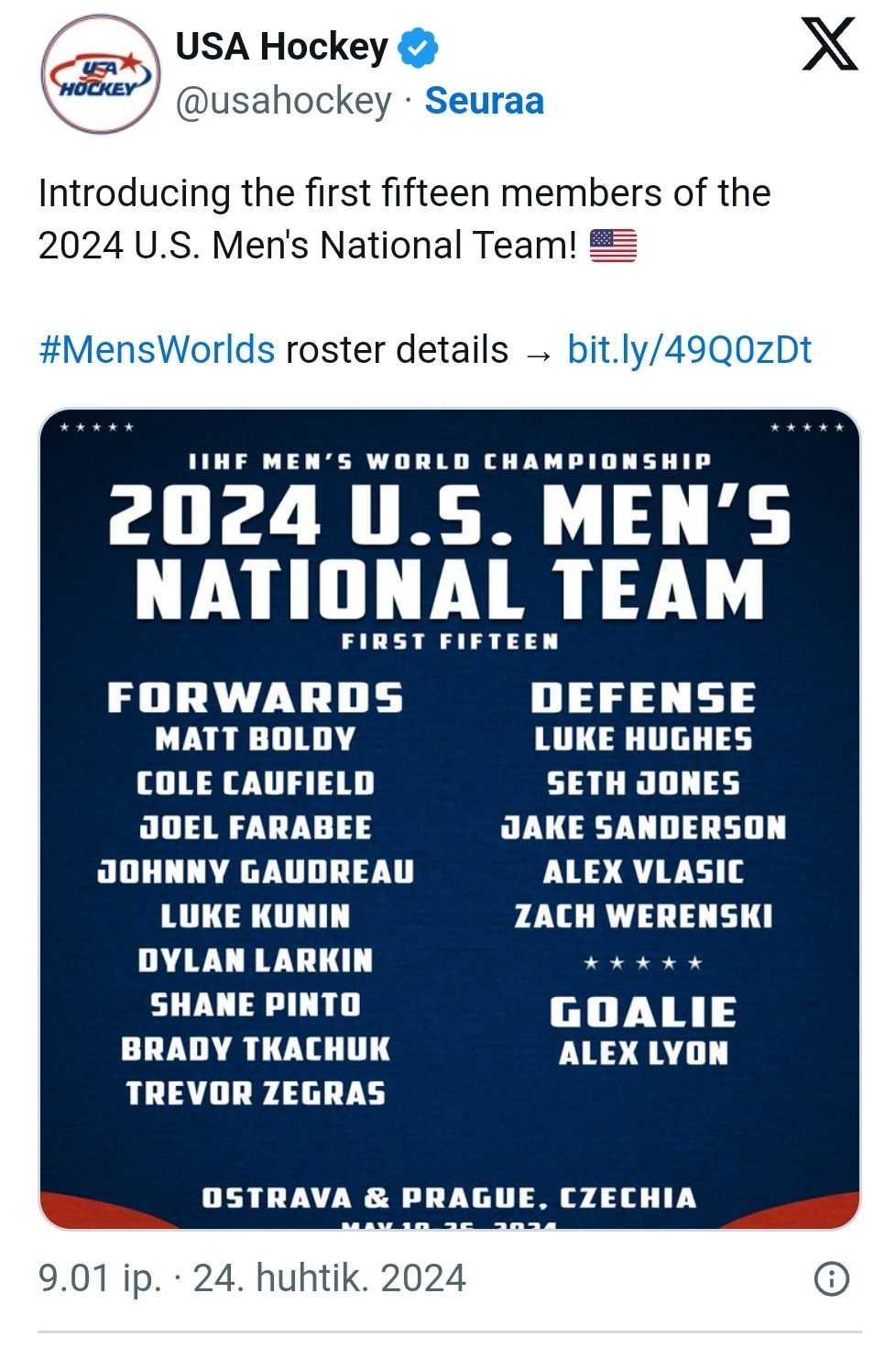Click the US flag emoji
This screenshot has width=896, height=1359.
tap(613, 246)
